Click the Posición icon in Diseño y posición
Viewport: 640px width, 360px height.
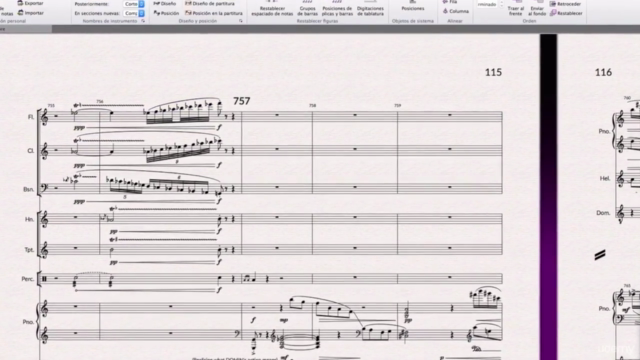(156, 13)
